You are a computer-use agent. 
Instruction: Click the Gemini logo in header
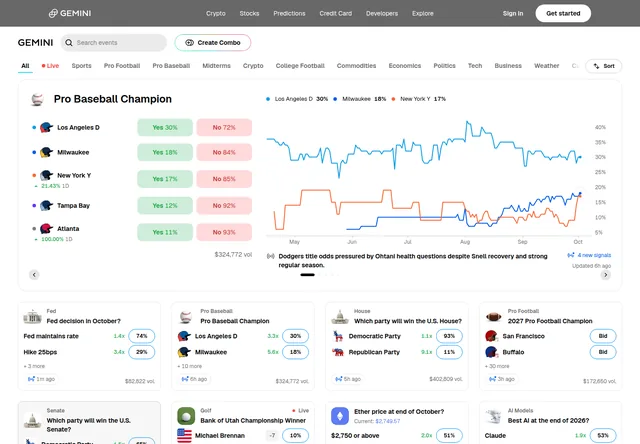click(x=70, y=13)
